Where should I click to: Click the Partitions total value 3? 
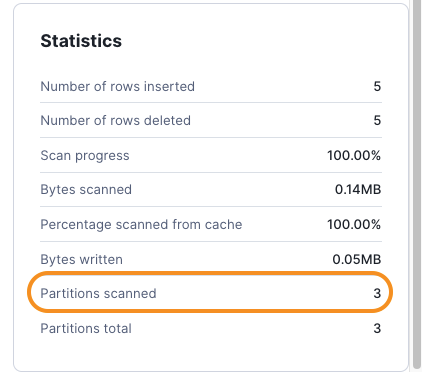pos(377,328)
